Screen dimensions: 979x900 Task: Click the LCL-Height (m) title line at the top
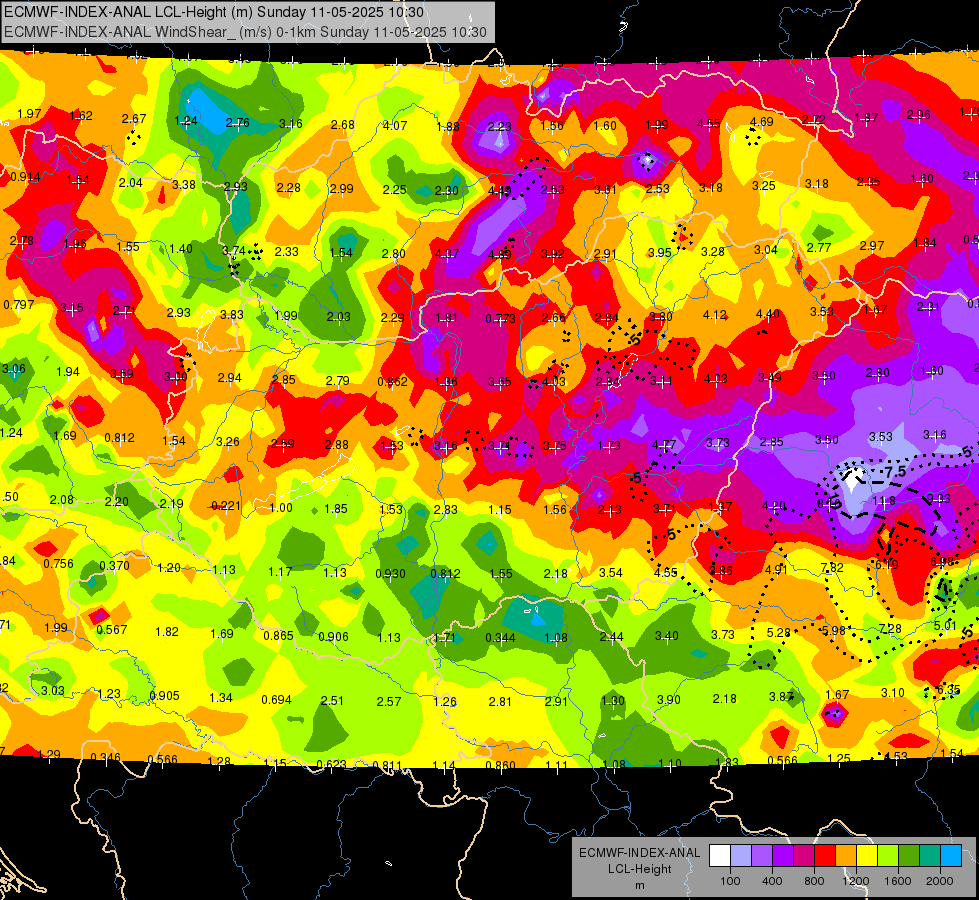pyautogui.click(x=214, y=12)
